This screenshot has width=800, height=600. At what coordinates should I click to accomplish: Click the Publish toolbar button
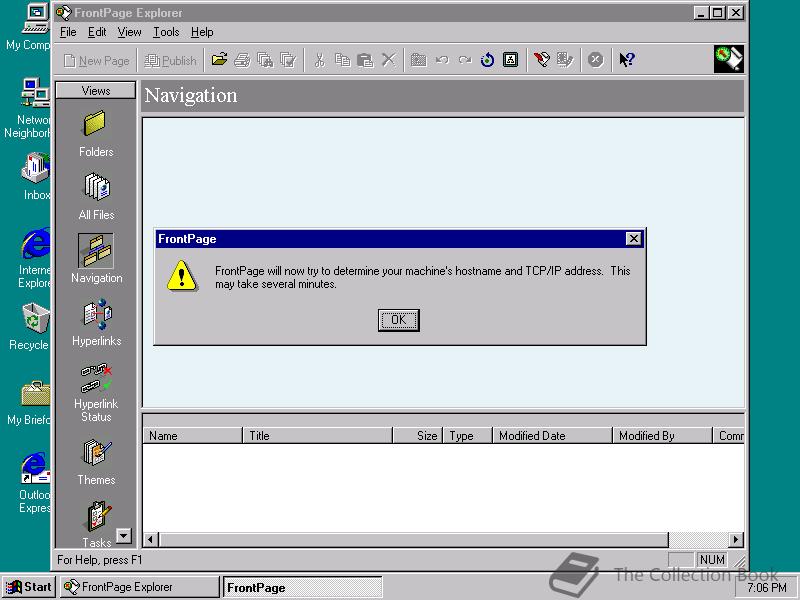170,61
